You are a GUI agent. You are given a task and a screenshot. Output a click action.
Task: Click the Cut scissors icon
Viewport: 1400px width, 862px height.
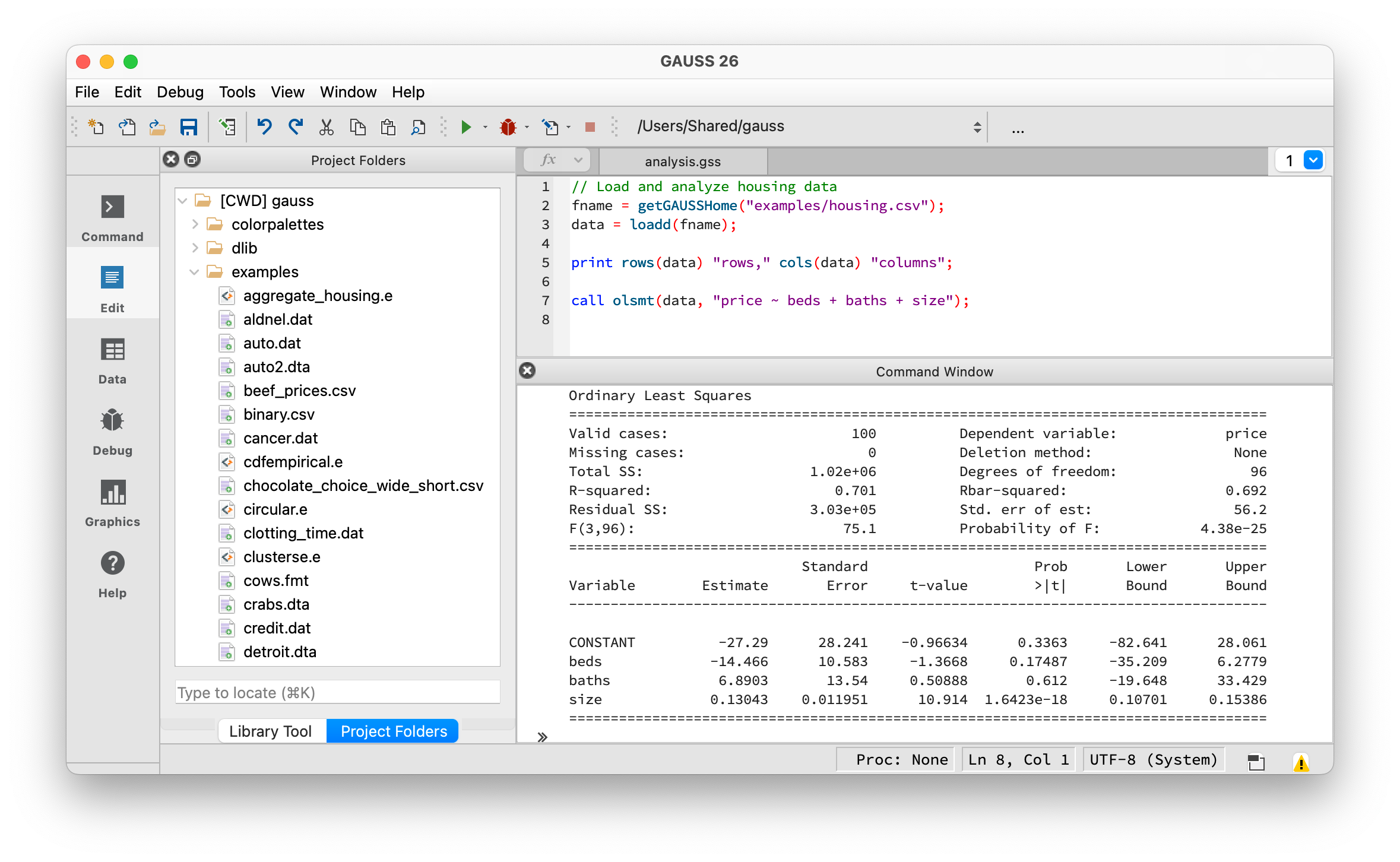[327, 127]
